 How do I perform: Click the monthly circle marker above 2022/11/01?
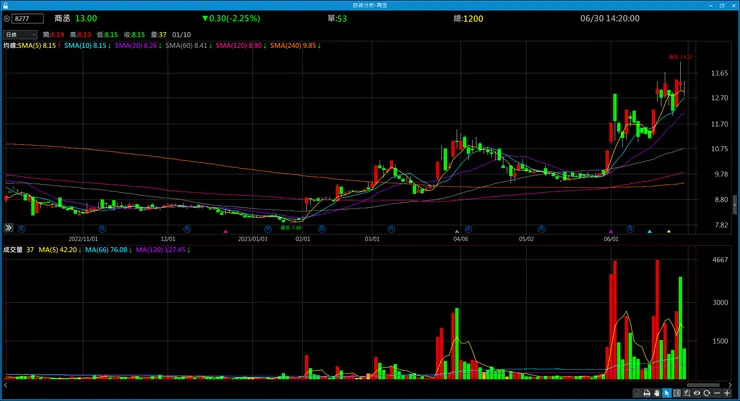click(102, 229)
